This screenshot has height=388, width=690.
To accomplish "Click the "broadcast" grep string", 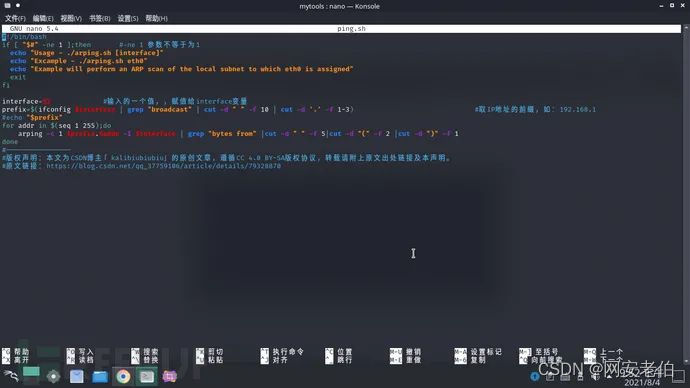I will click(170, 110).
